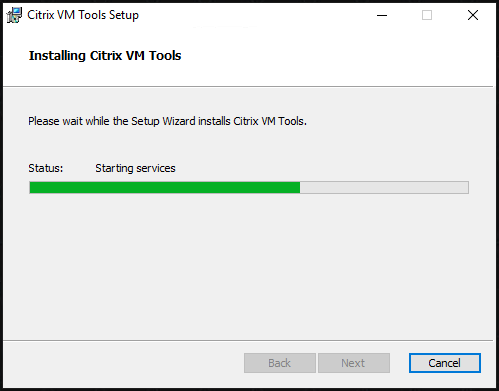Click the Citrix VM Tools installer icon

click(14, 15)
